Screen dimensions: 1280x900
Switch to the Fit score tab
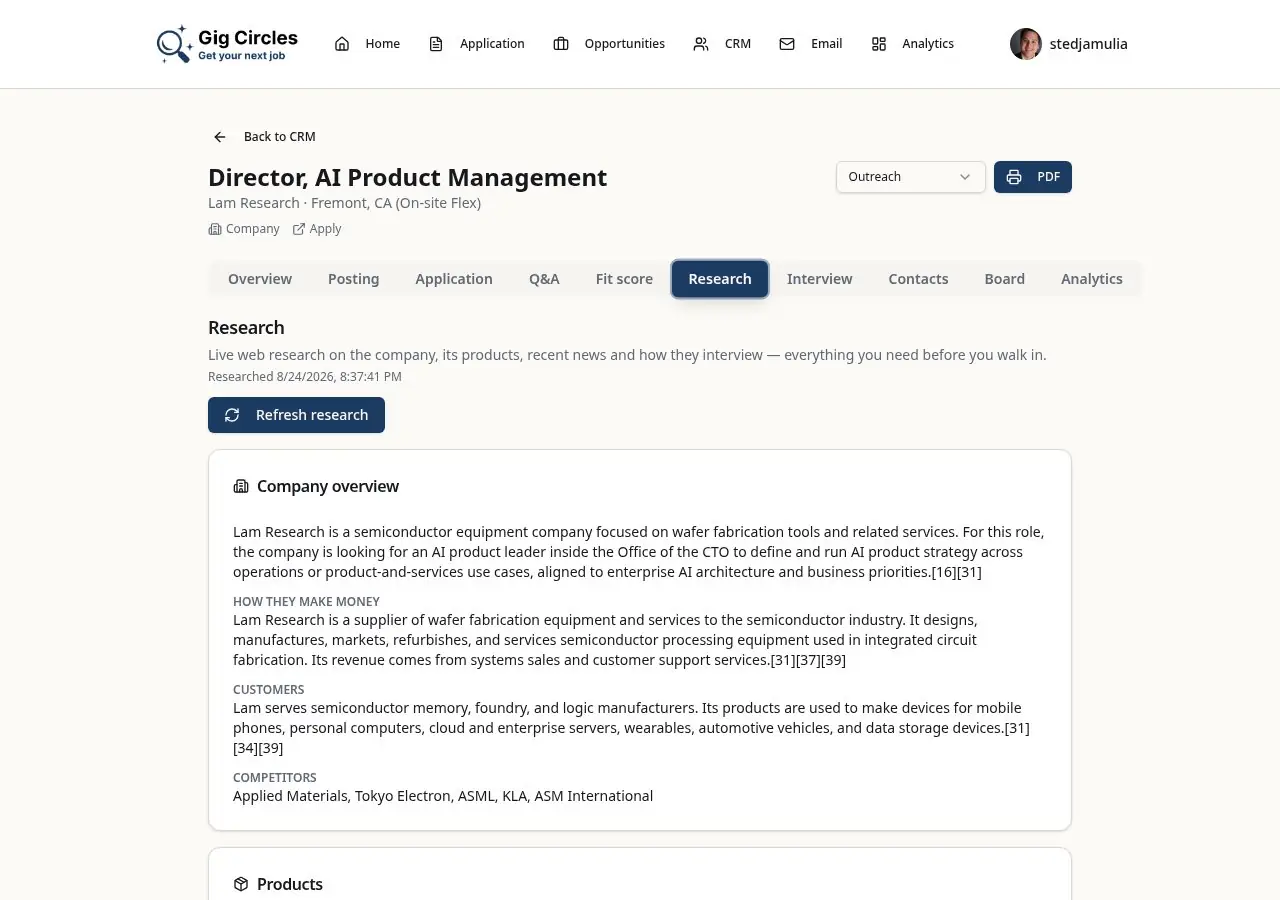point(624,279)
